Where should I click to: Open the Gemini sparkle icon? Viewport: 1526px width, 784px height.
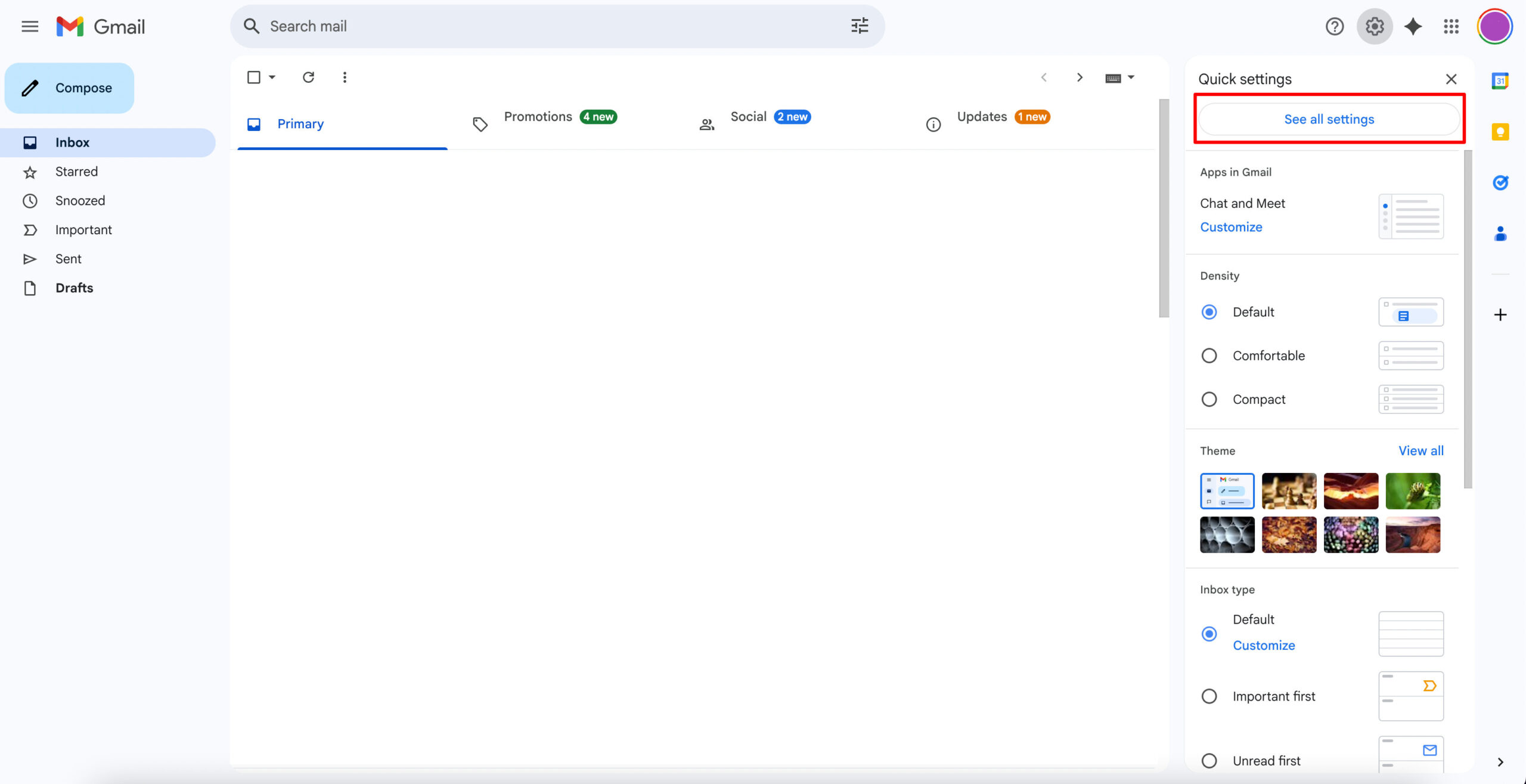point(1413,26)
